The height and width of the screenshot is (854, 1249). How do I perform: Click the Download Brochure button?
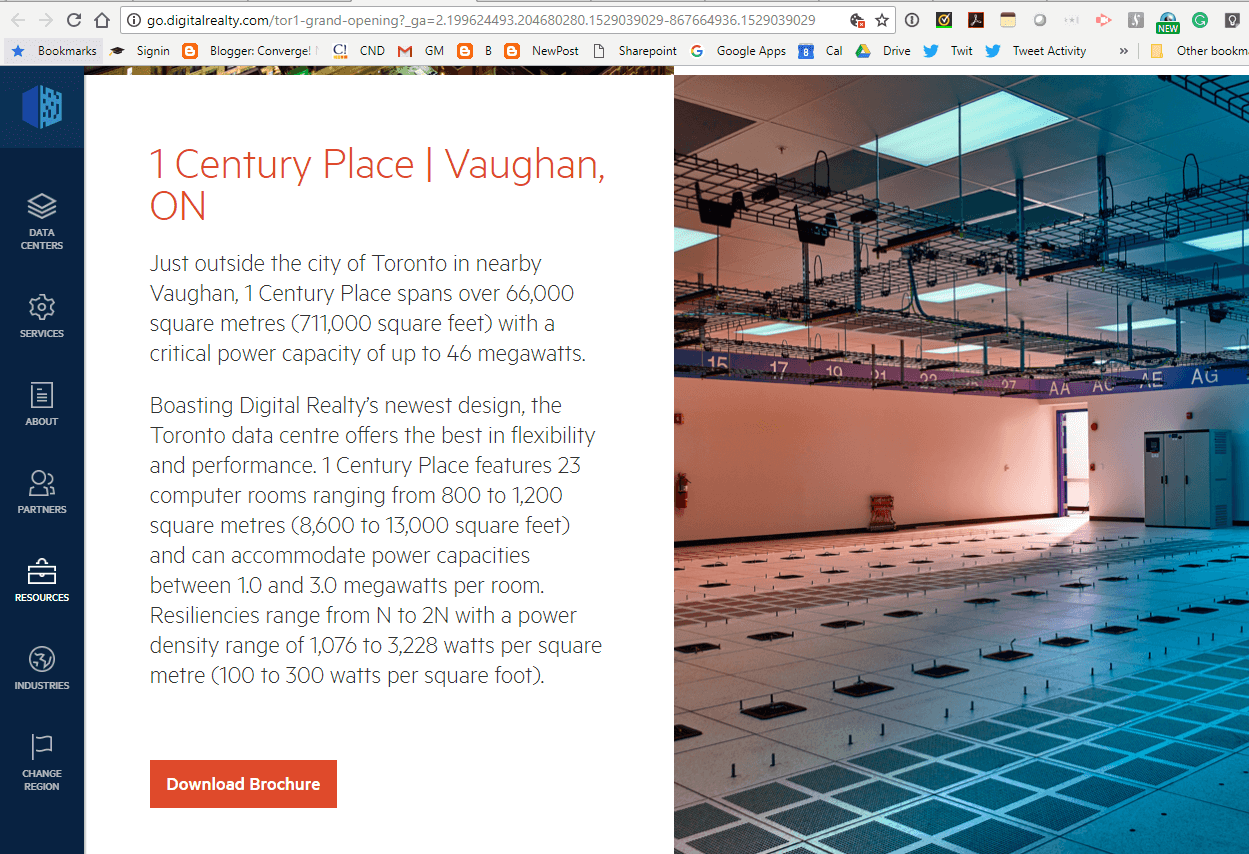pos(243,784)
